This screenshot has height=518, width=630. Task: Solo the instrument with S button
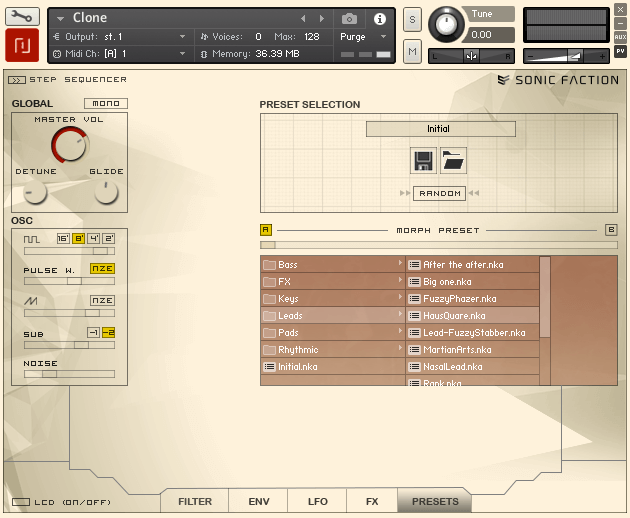coord(412,19)
